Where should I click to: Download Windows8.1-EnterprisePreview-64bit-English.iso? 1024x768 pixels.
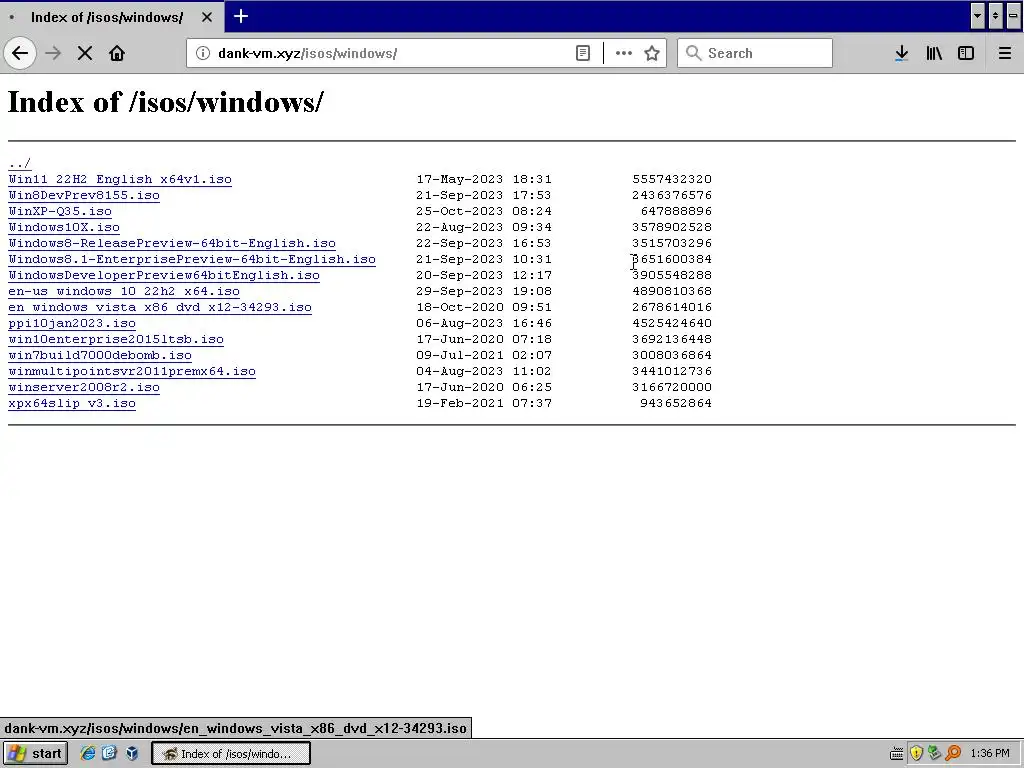[192, 259]
